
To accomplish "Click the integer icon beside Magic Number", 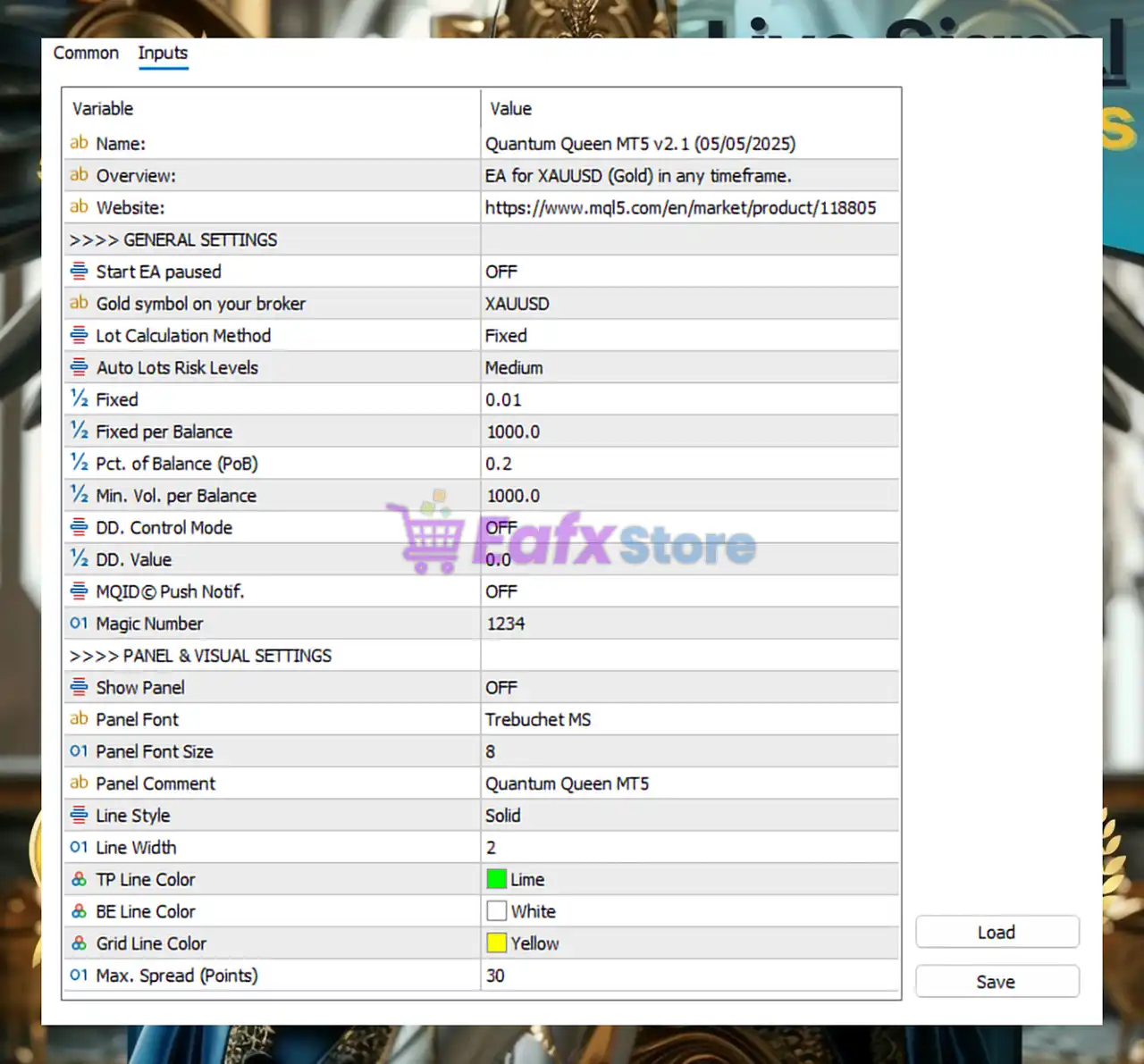I will pos(79,624).
